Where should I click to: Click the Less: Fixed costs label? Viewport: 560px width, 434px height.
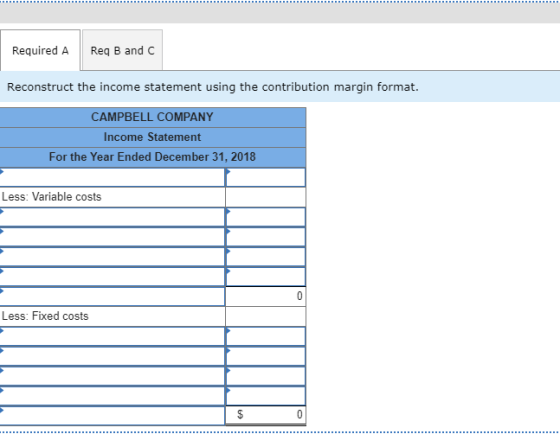coord(45,316)
